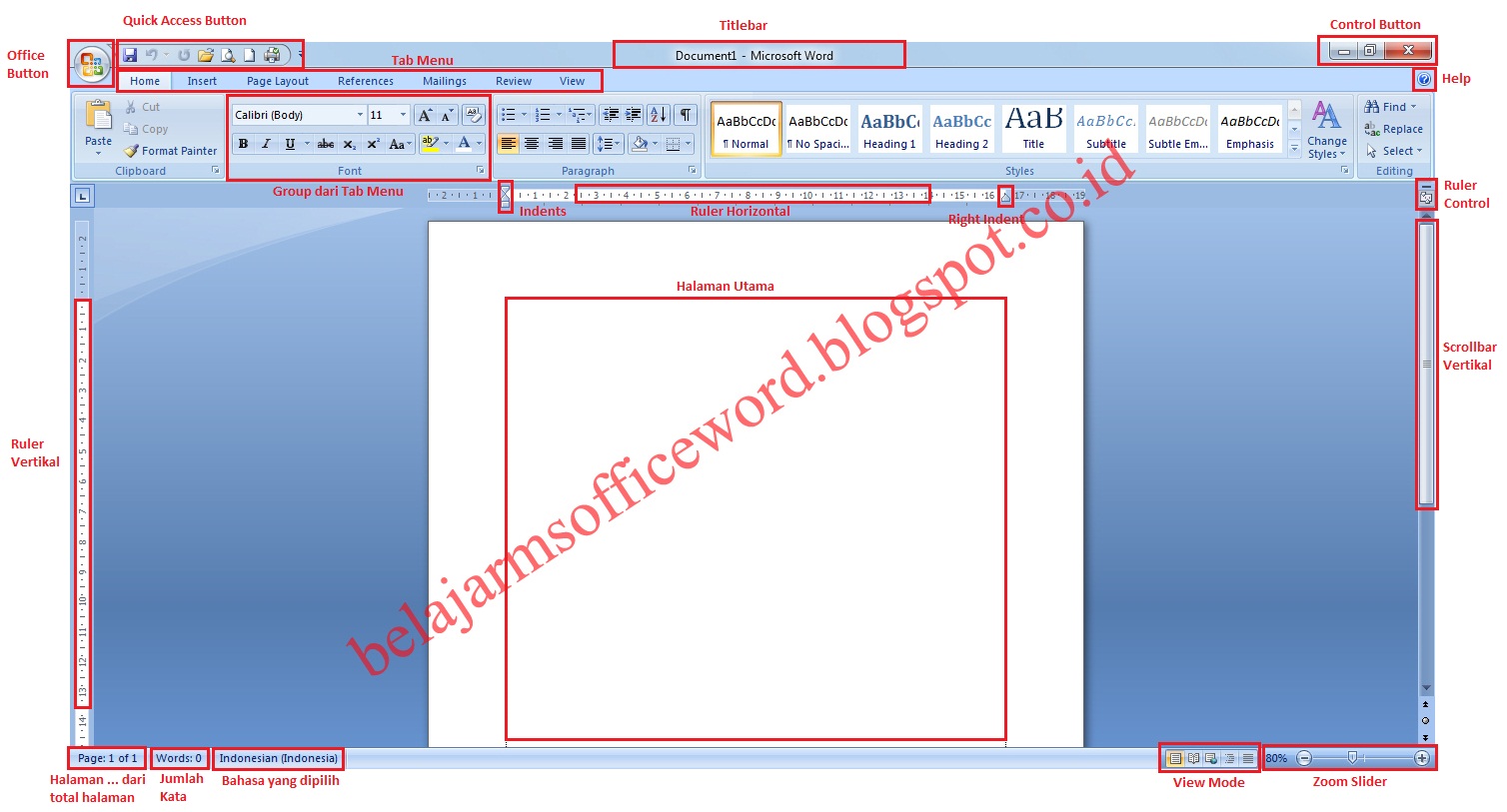Screen dimensions: 1507x812
Task: Toggle Underline formatting
Action: click(290, 144)
